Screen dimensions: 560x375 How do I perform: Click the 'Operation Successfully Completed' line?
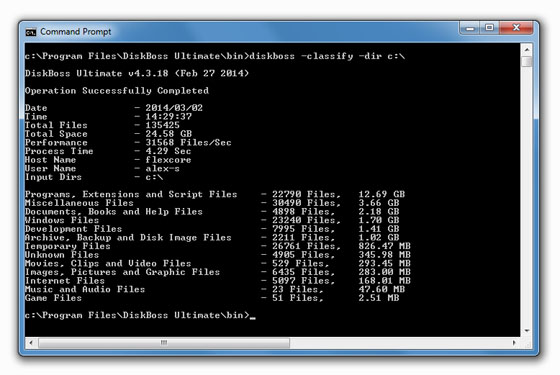click(x=117, y=91)
